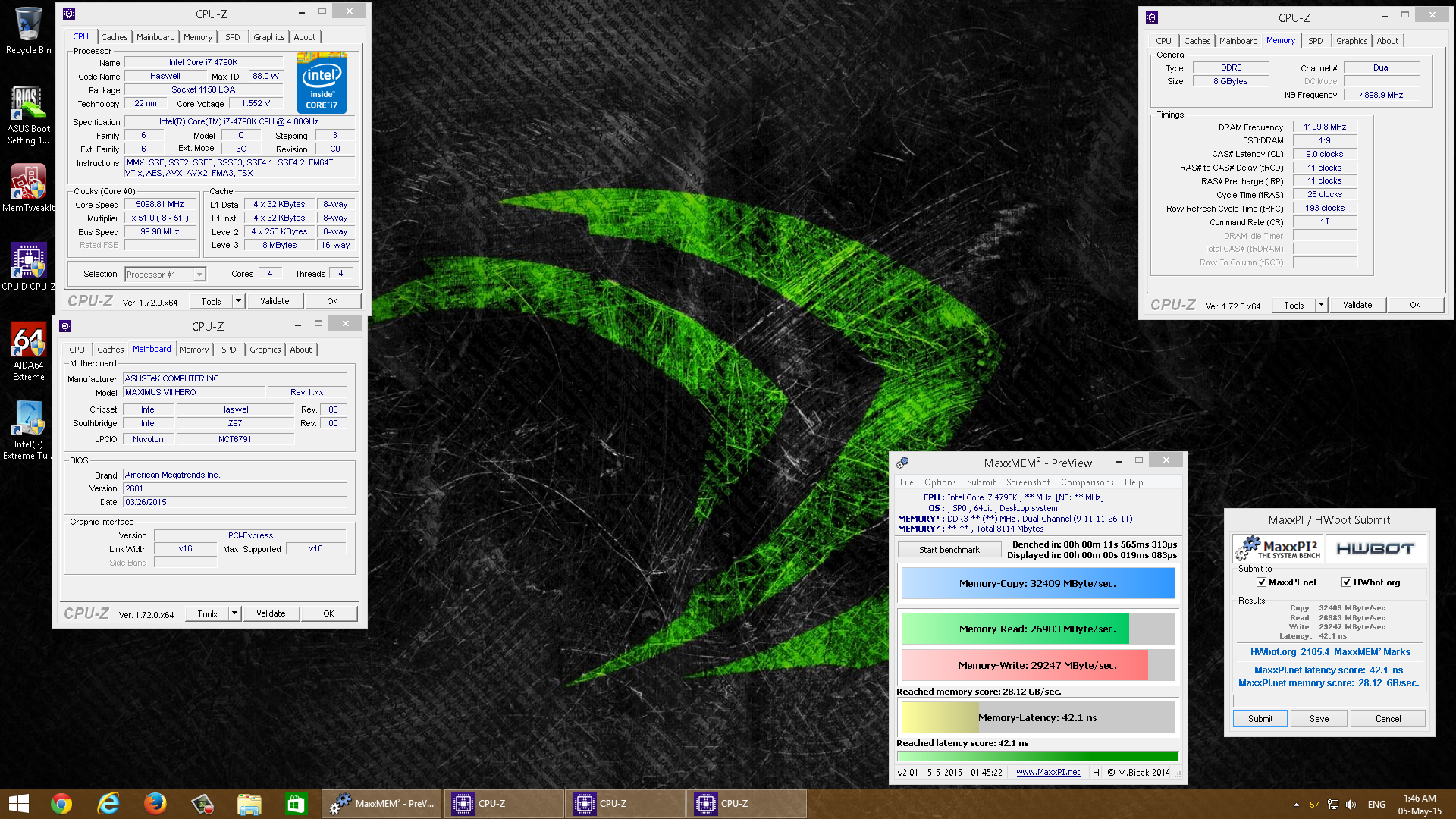
Task: Switch to About tab in the top-left CPU-Z window
Action: (x=305, y=37)
